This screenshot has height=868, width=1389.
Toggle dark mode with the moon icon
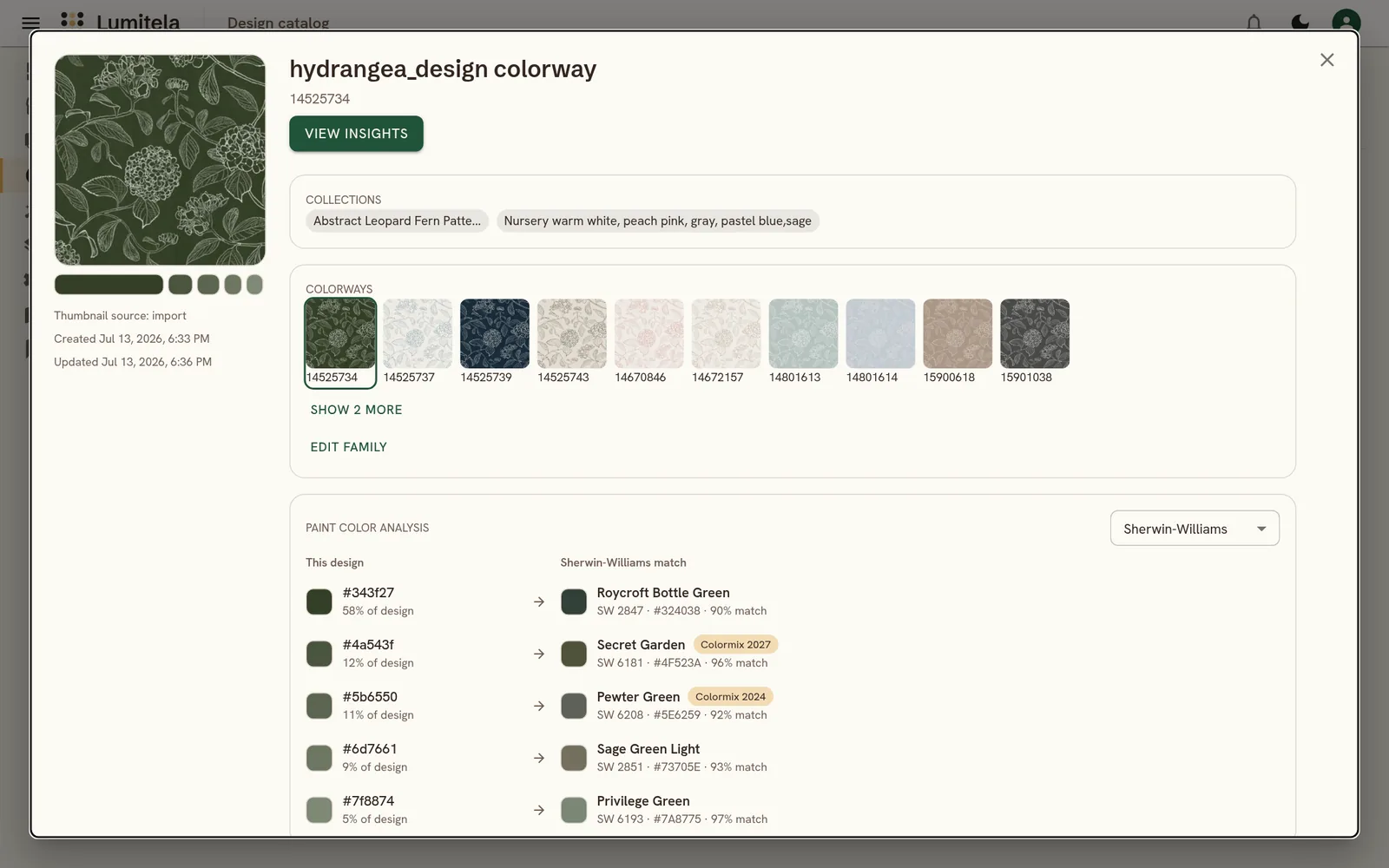[x=1300, y=23]
